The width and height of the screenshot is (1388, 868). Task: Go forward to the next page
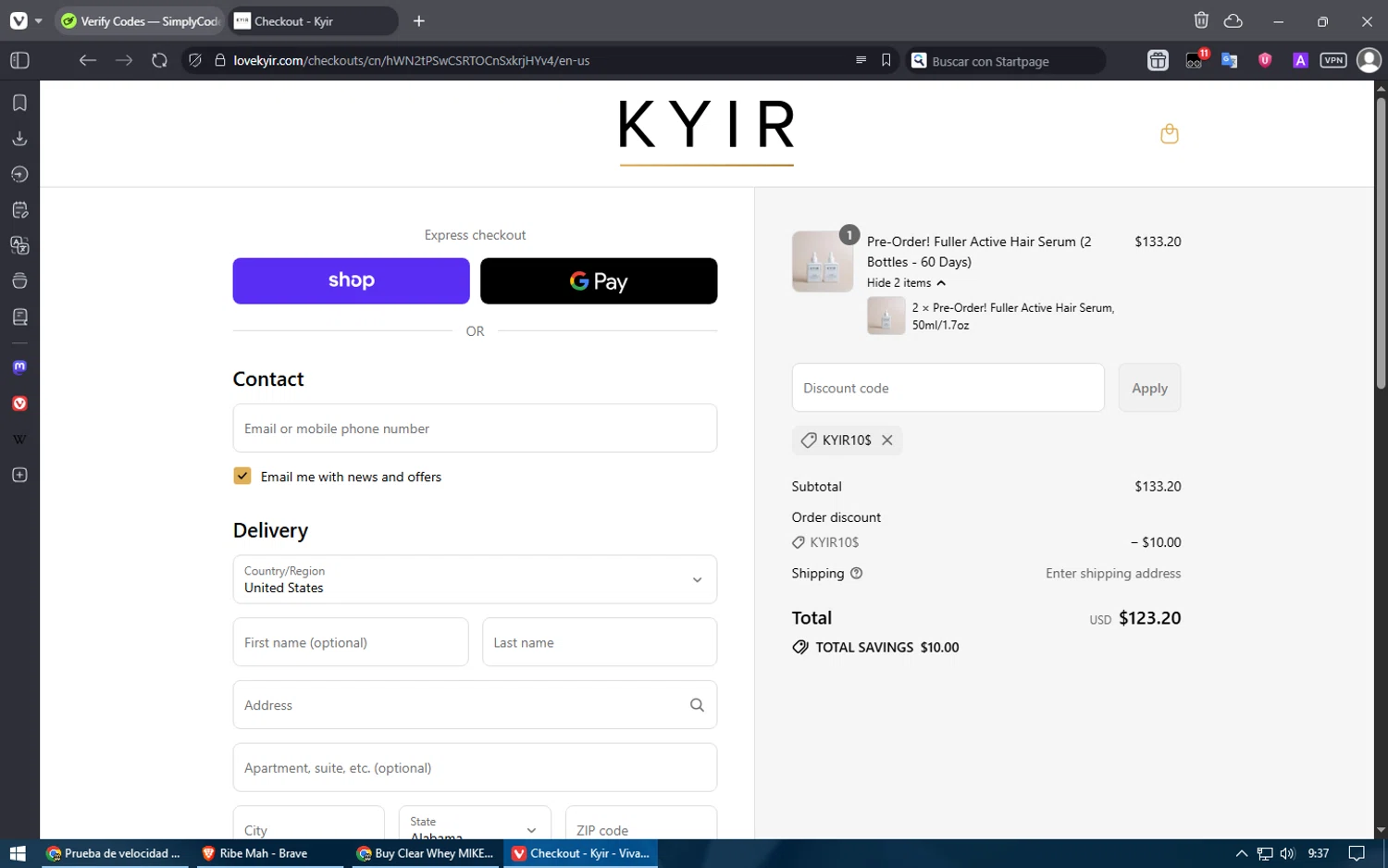pyautogui.click(x=124, y=60)
